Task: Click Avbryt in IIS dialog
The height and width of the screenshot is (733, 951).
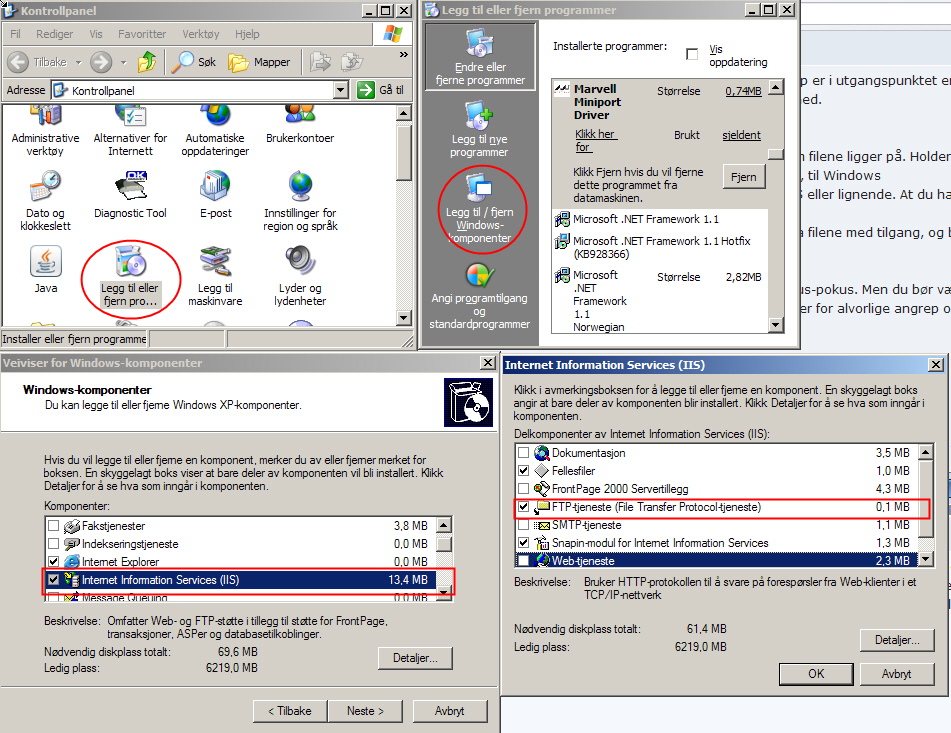Action: [x=896, y=674]
